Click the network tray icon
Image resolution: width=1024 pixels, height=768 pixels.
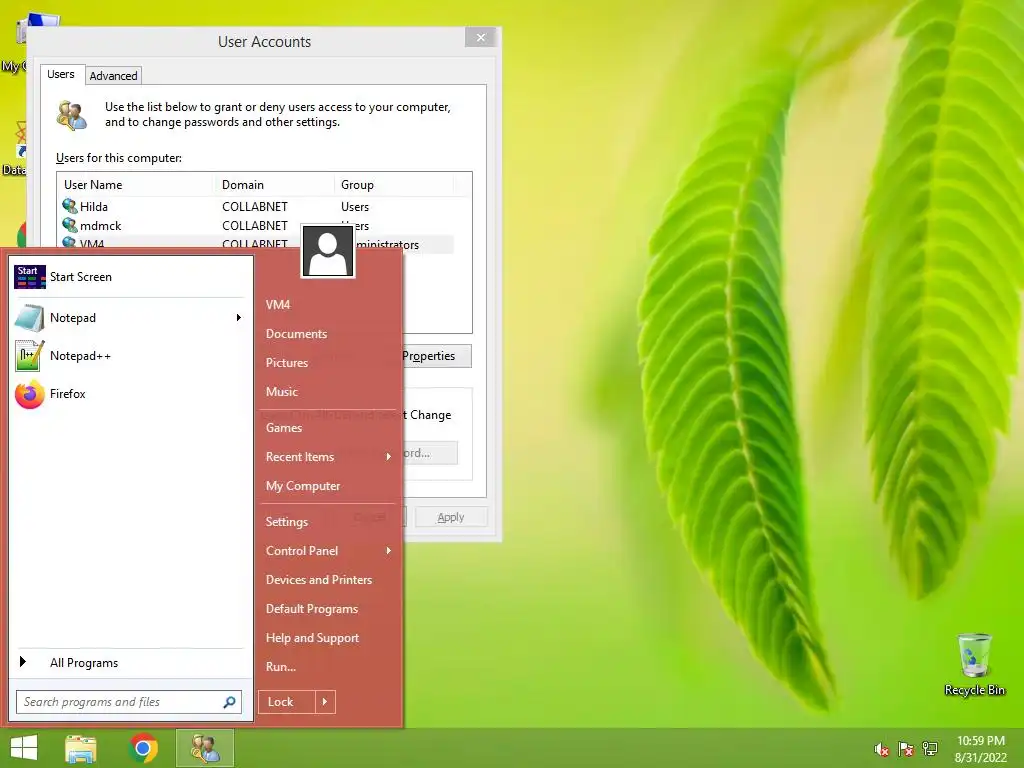pyautogui.click(x=930, y=749)
